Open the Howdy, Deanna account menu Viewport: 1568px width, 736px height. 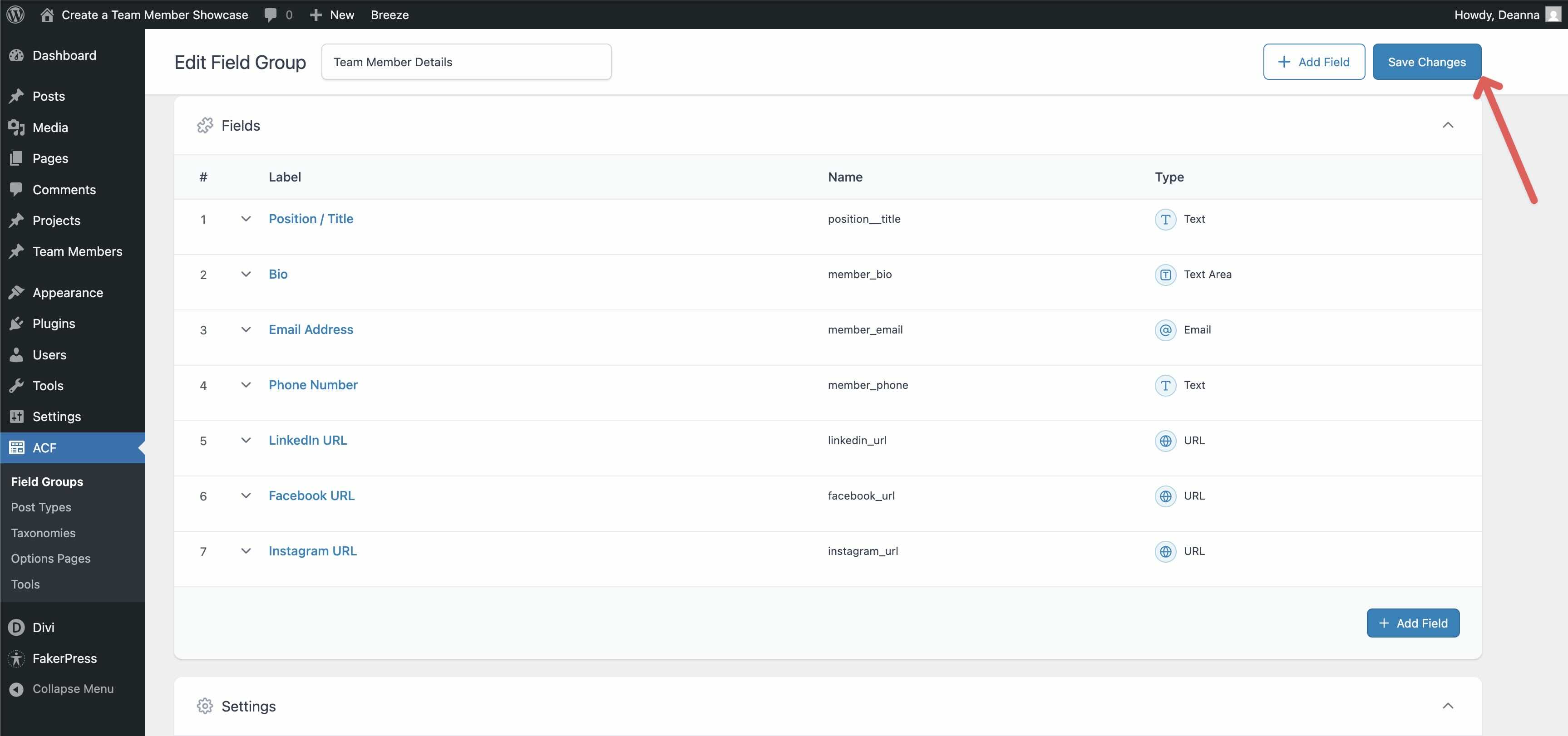tap(1497, 15)
